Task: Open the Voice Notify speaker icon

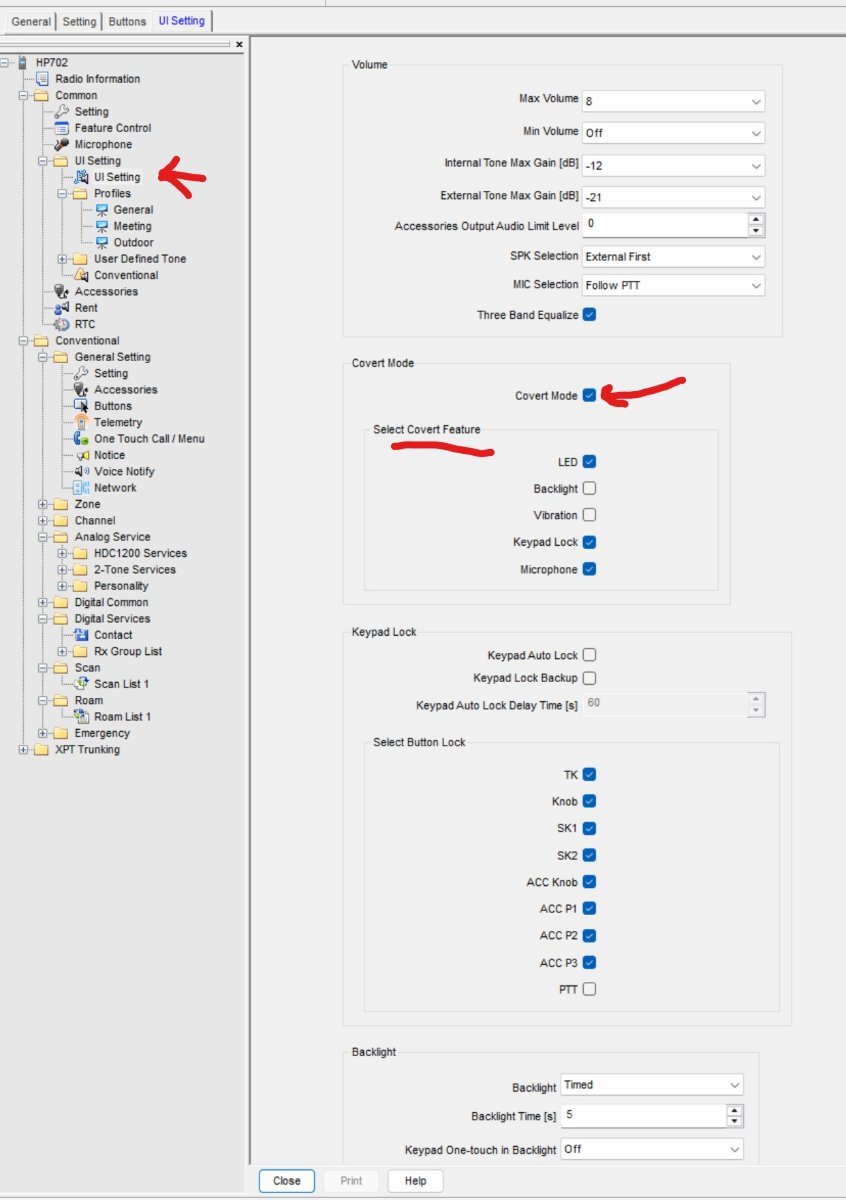Action: coord(82,471)
